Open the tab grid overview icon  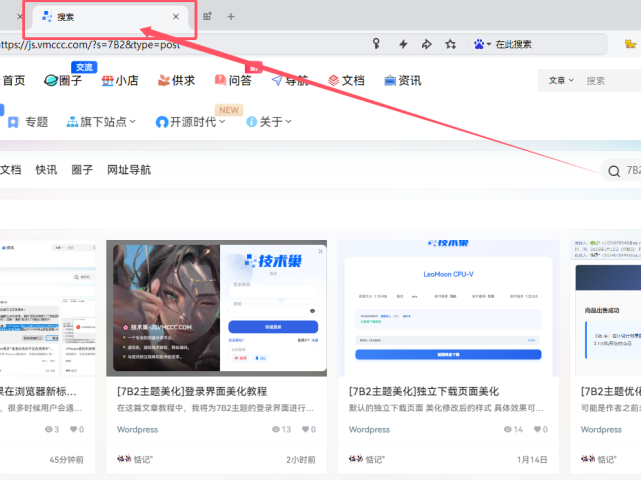pos(208,16)
